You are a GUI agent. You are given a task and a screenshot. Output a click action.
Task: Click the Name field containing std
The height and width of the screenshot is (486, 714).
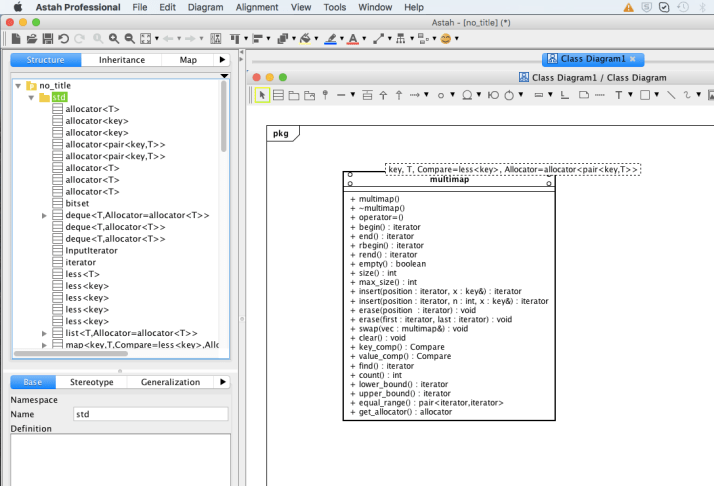(x=151, y=414)
